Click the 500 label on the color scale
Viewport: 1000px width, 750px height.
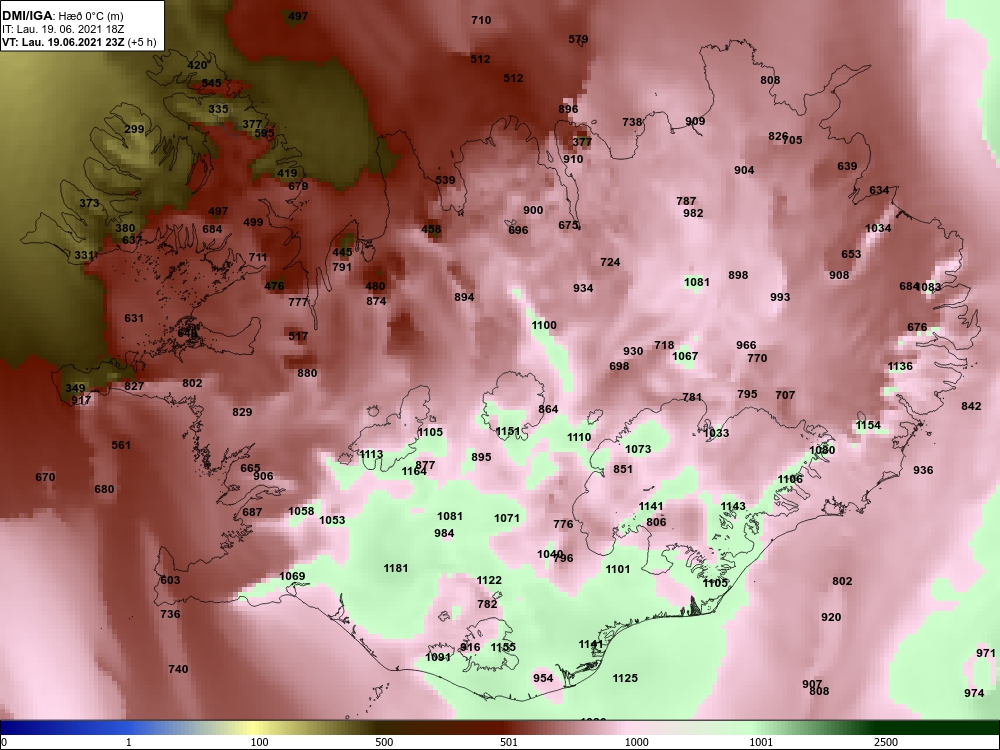384,742
